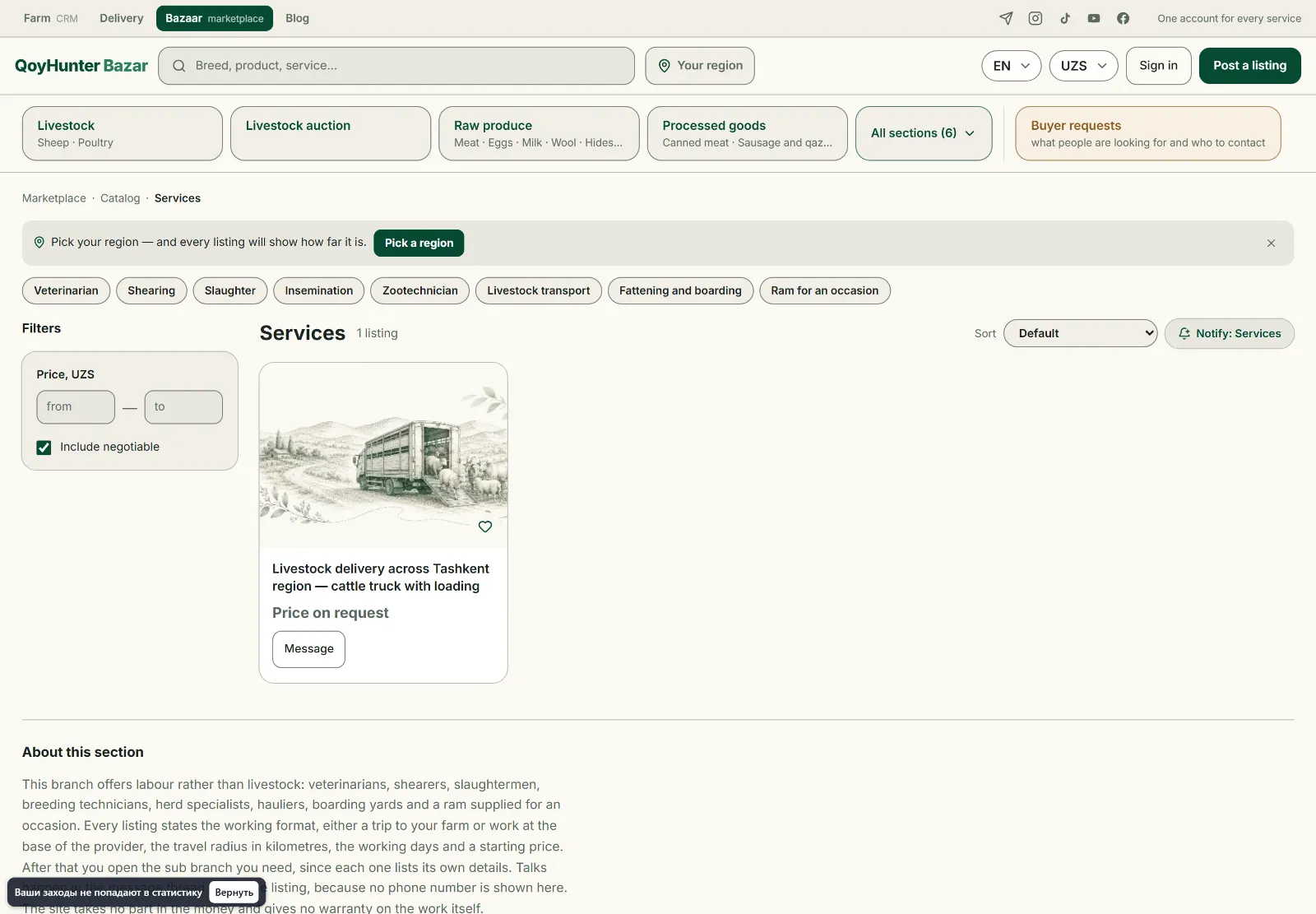This screenshot has width=1316, height=914.
Task: Open the Facebook social icon
Action: coord(1124,18)
